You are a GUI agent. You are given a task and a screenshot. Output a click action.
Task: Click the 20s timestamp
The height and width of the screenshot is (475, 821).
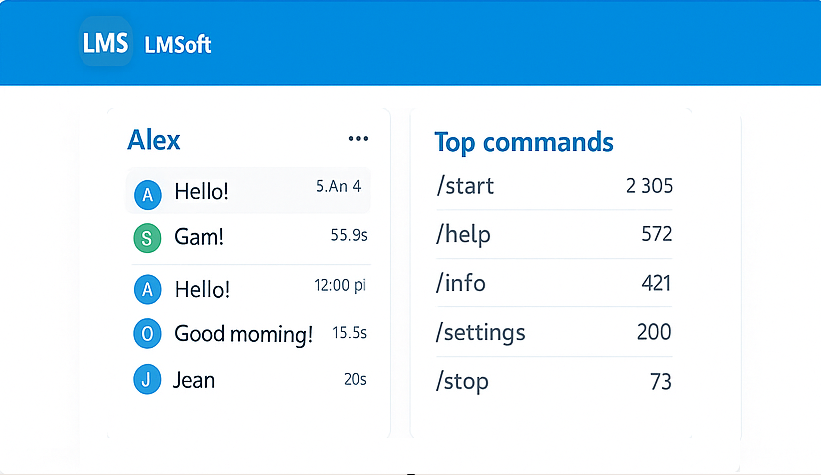[355, 379]
